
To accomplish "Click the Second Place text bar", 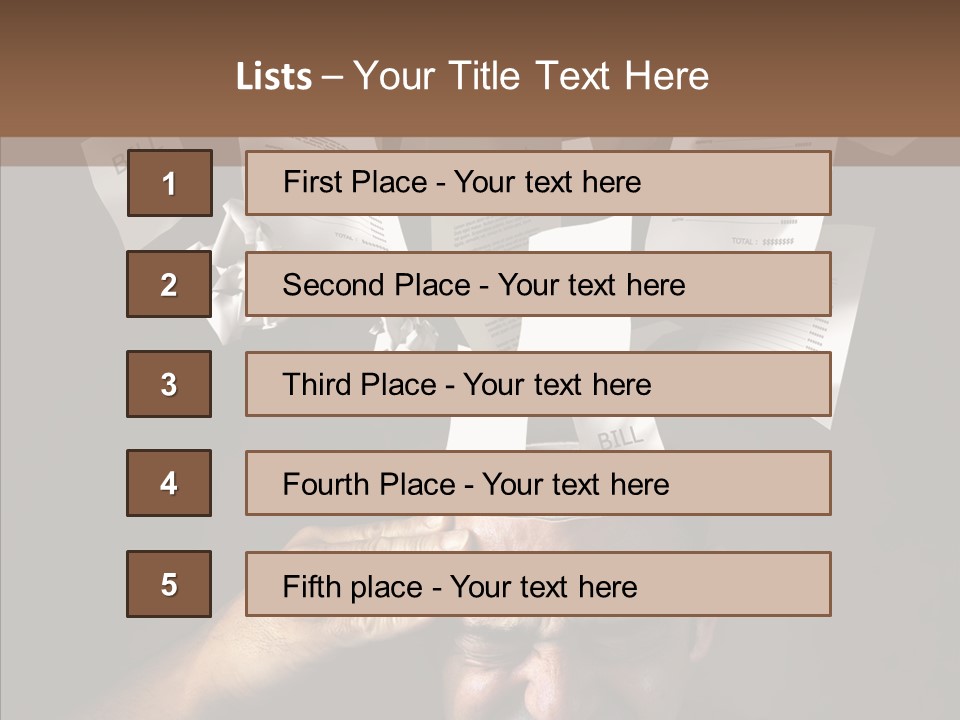I will (538, 284).
